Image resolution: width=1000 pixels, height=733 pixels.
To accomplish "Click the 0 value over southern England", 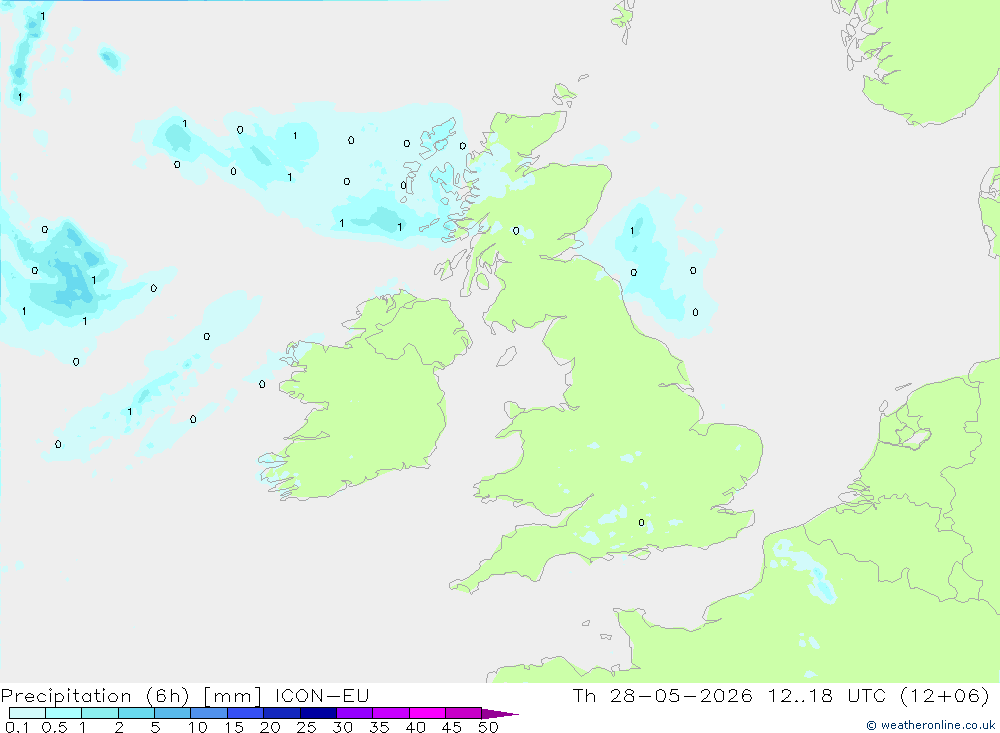I will tap(642, 522).
